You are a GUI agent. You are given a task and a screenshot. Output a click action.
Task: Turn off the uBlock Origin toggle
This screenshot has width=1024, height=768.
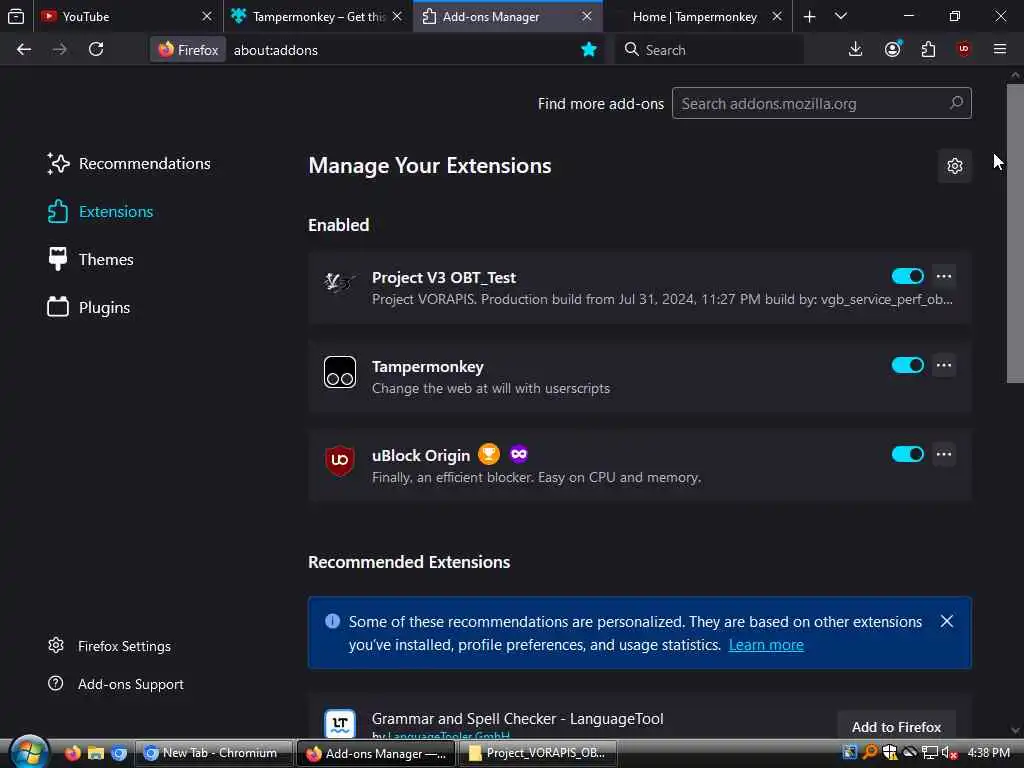tap(908, 454)
